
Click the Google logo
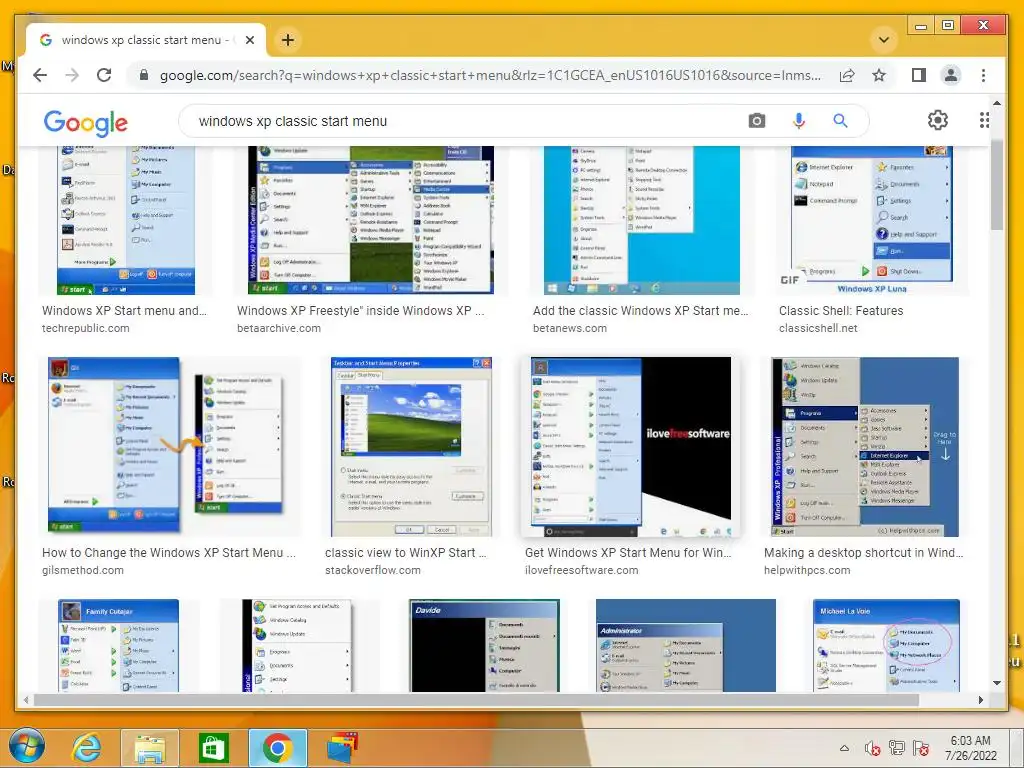click(86, 122)
